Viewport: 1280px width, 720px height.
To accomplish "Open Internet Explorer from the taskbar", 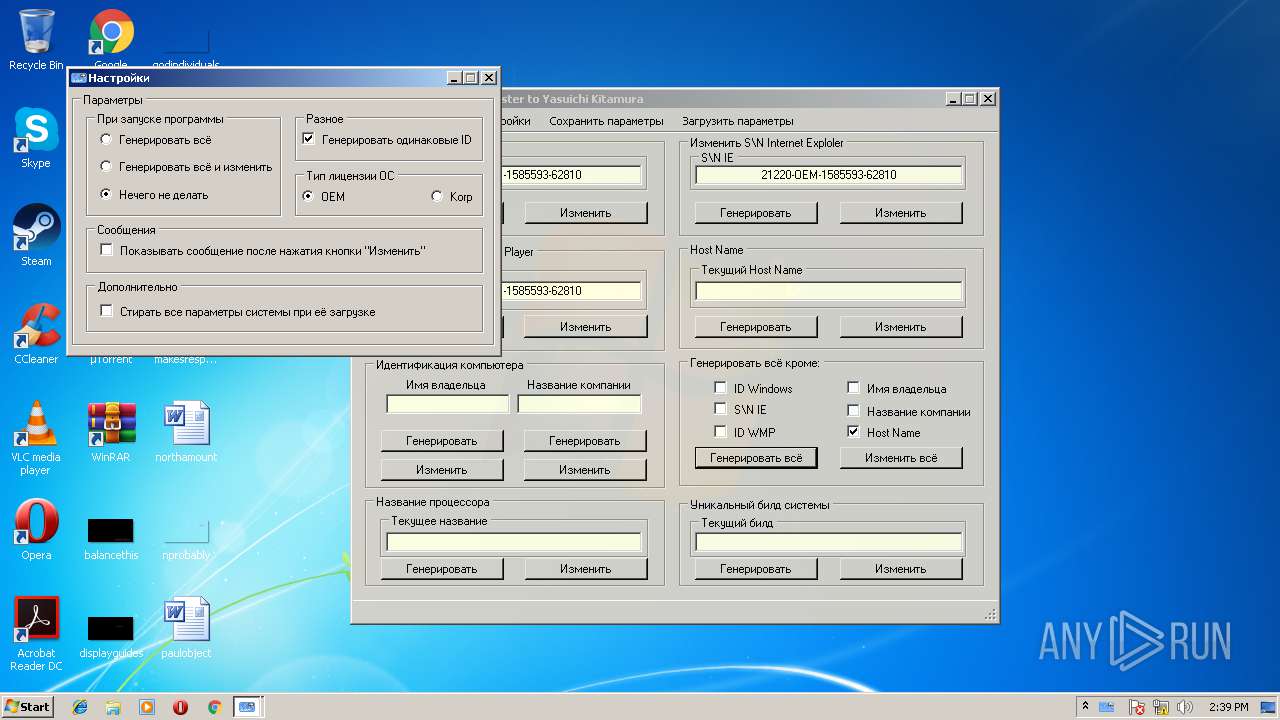I will click(x=80, y=707).
